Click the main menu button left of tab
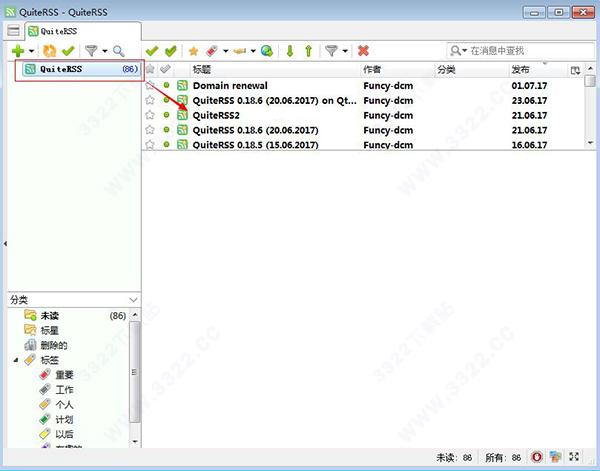Viewport: 600px width, 471px height. click(x=13, y=31)
